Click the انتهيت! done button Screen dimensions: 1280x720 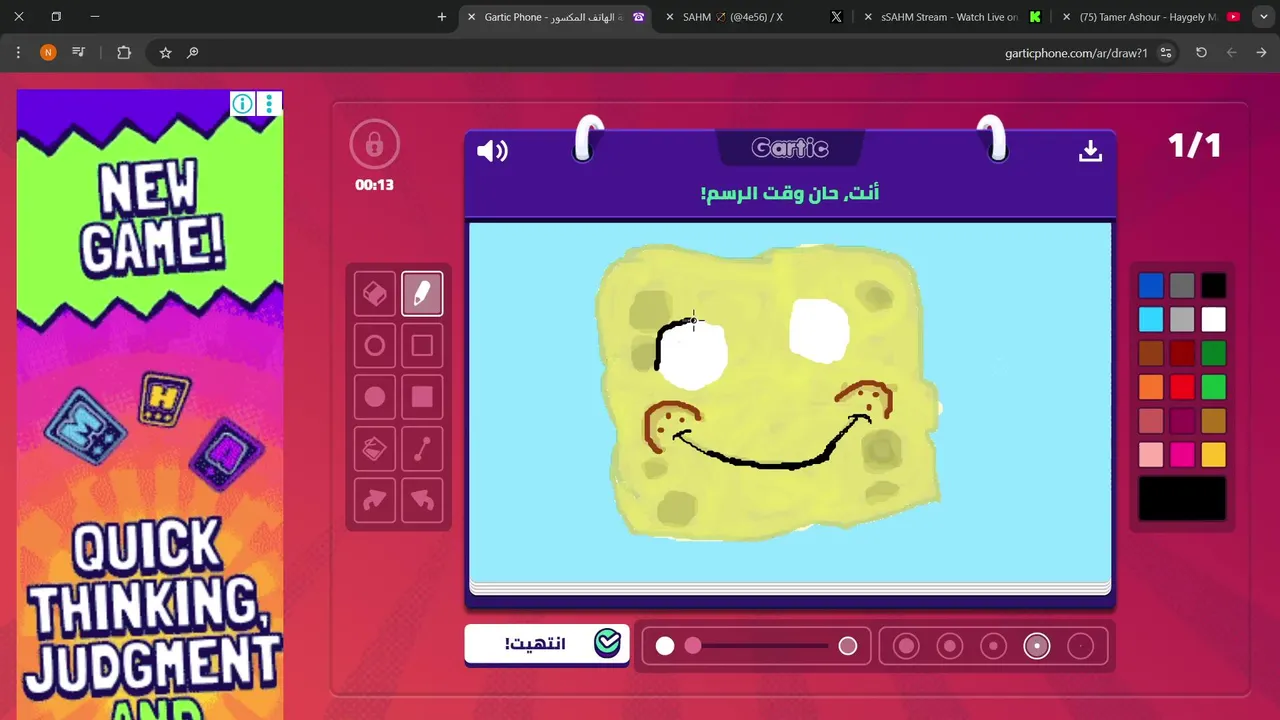(x=547, y=644)
